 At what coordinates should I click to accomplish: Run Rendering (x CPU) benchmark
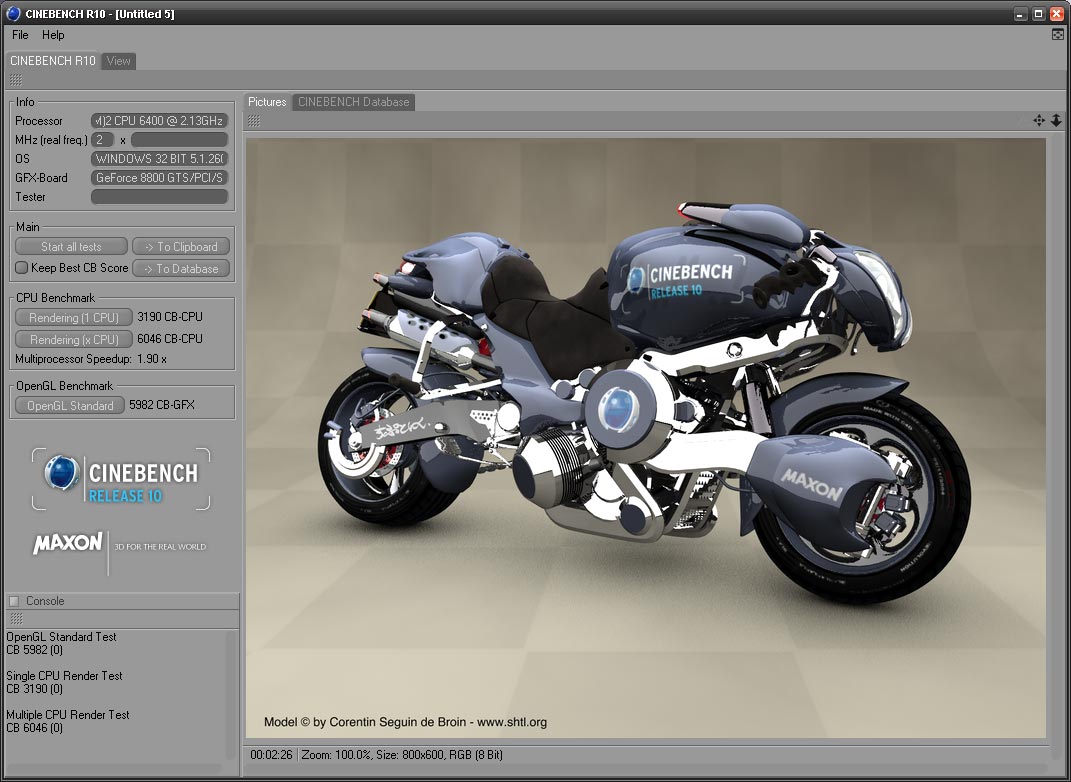pos(74,339)
